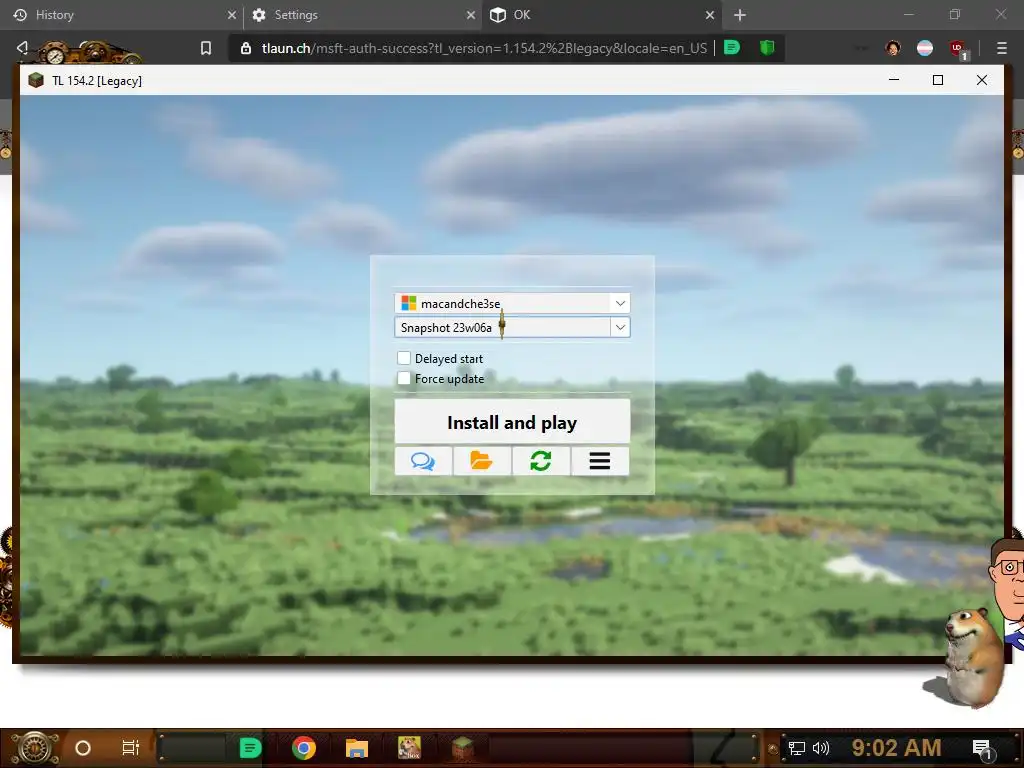Click the TL launcher block icon in title bar
1024x768 pixels.
pos(36,80)
